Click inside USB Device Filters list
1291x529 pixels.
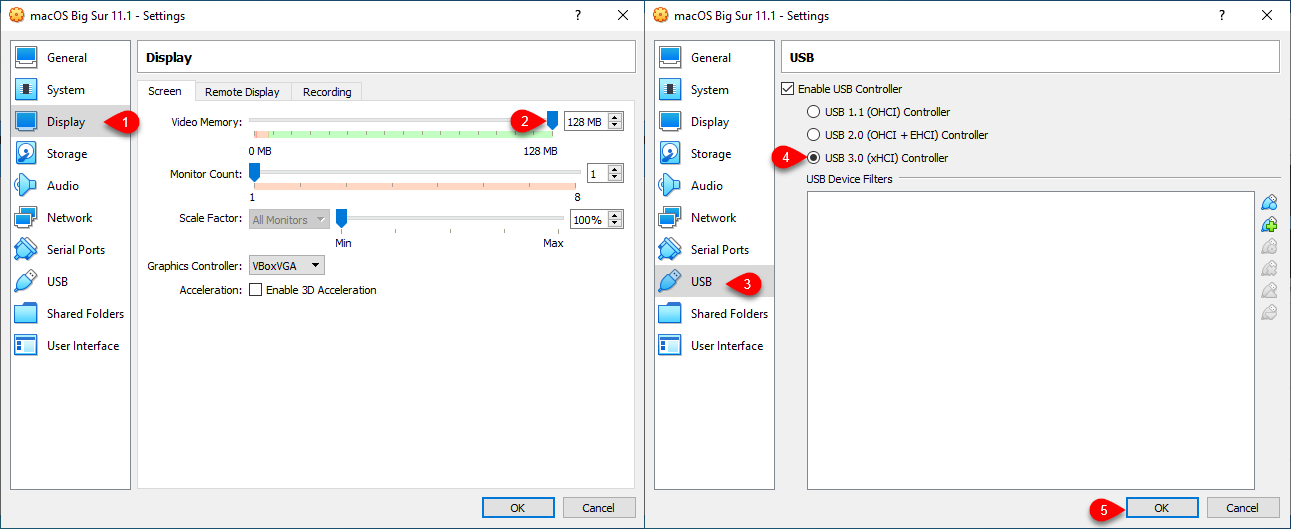(1030, 340)
